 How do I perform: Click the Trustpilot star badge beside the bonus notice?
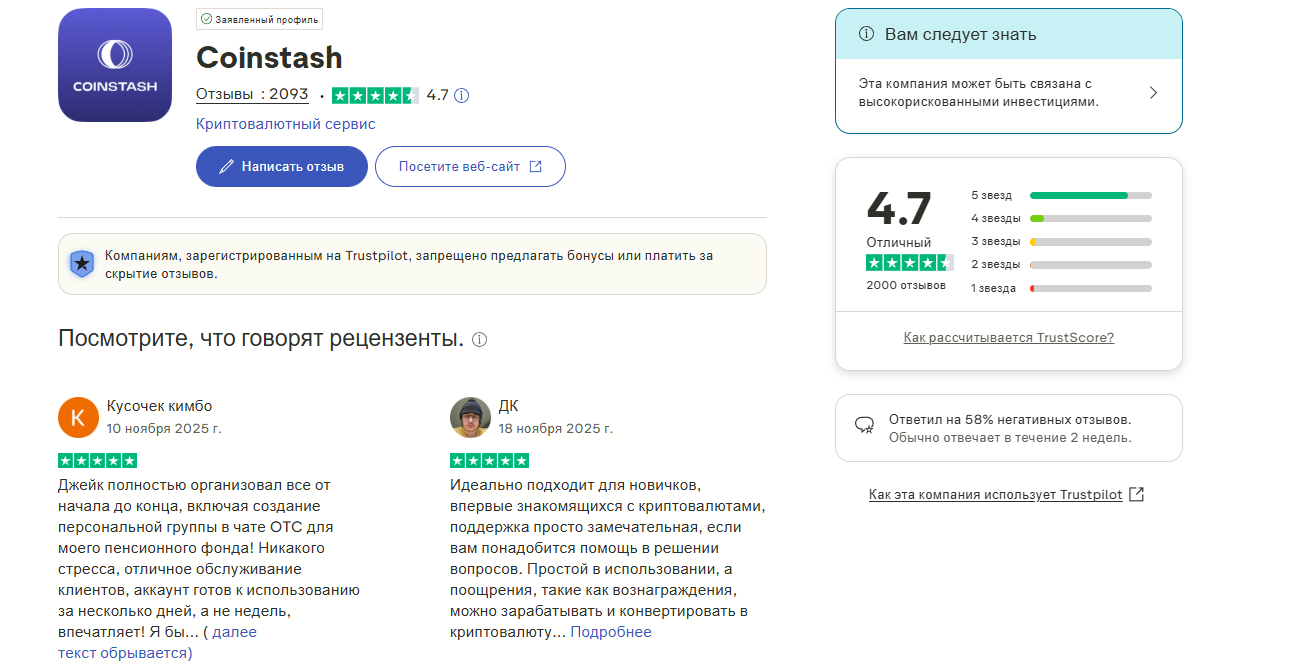coord(80,264)
